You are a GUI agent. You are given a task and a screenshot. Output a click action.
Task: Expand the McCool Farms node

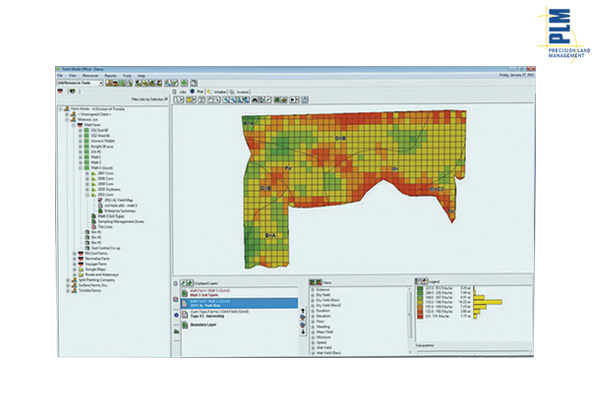[74, 253]
